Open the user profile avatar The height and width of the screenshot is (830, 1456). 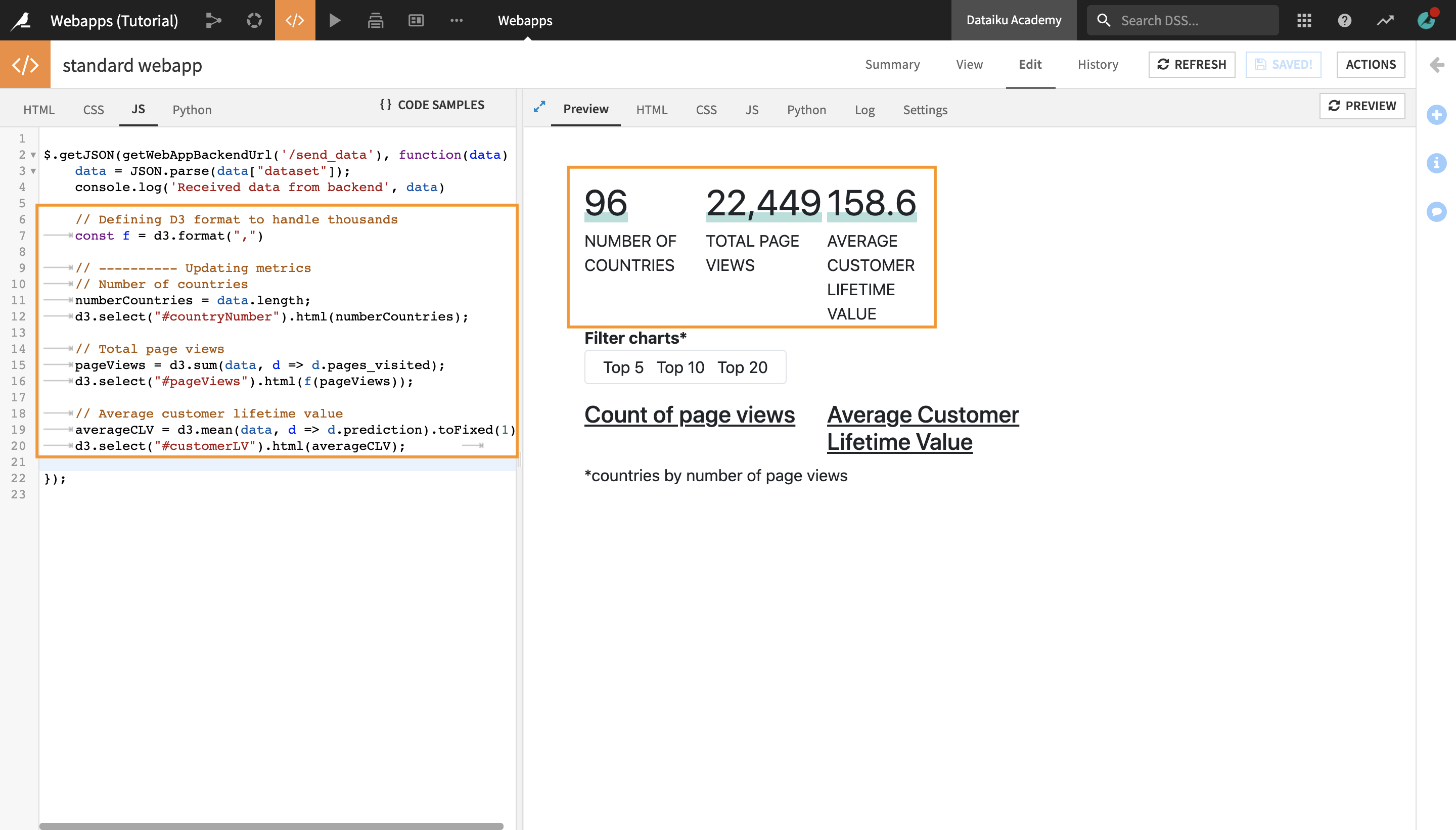tap(1427, 21)
